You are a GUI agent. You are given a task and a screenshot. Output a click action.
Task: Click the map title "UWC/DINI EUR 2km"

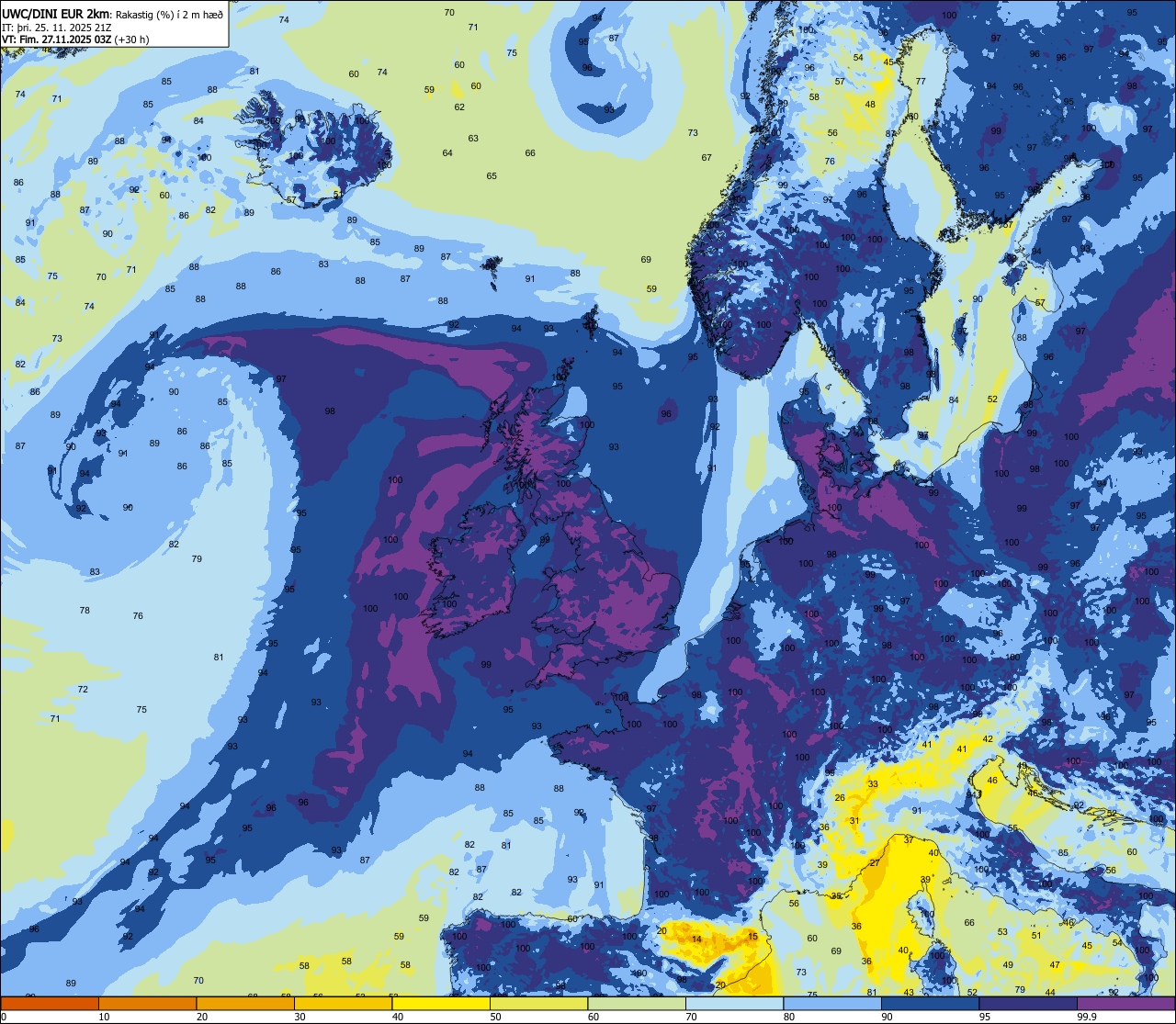tap(56, 14)
